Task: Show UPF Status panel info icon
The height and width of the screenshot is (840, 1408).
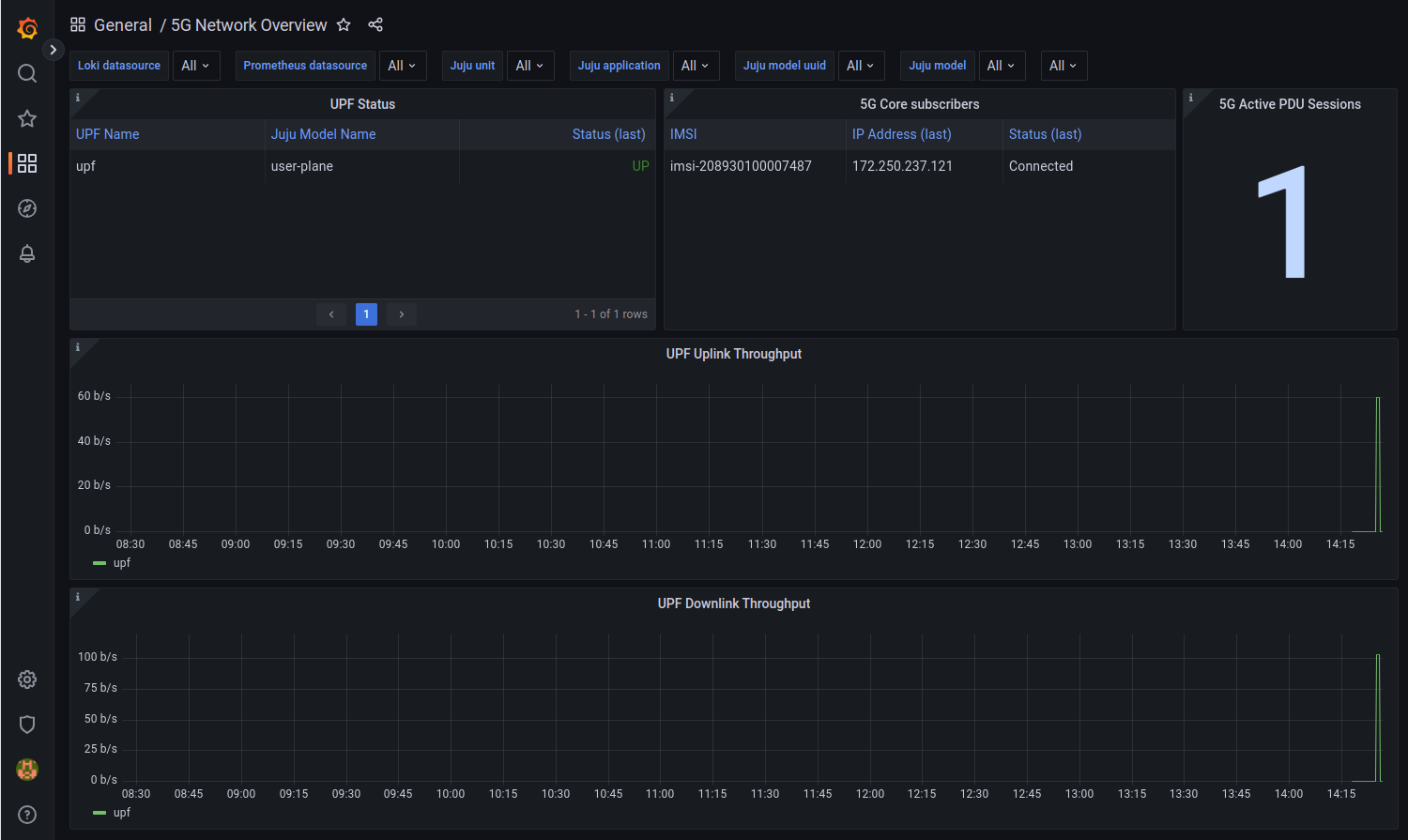Action: 78,98
